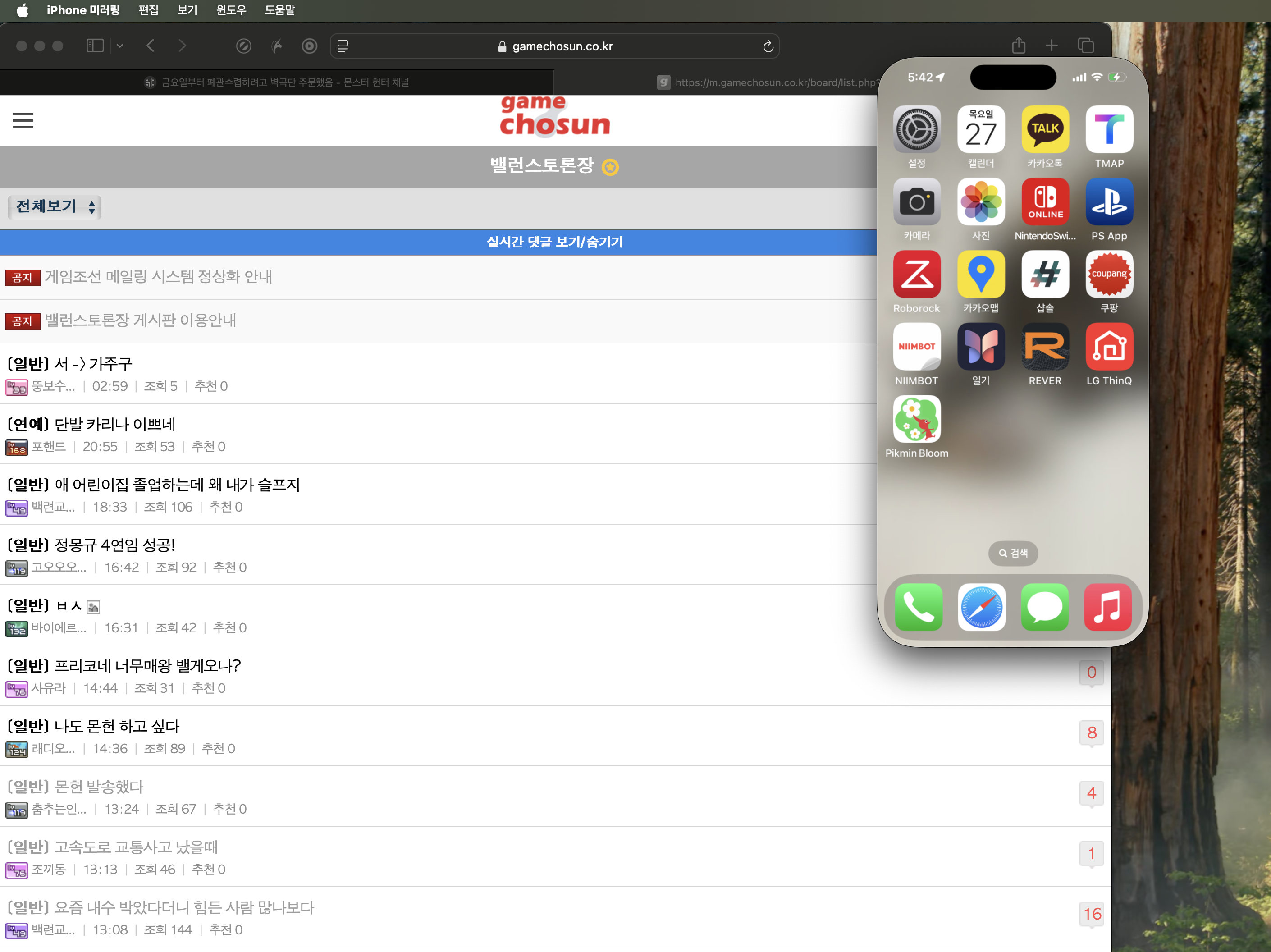Open the hamburger menu on gamechosun

(x=23, y=121)
